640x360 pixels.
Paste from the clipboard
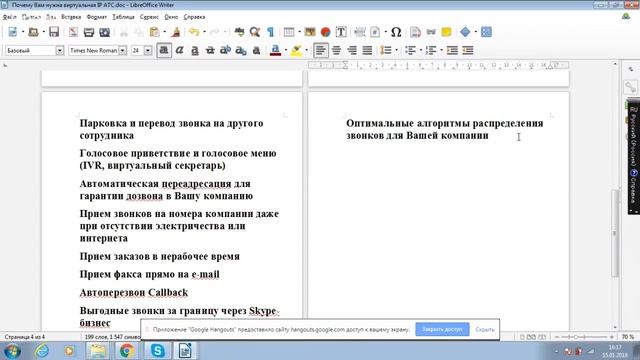pos(154,32)
